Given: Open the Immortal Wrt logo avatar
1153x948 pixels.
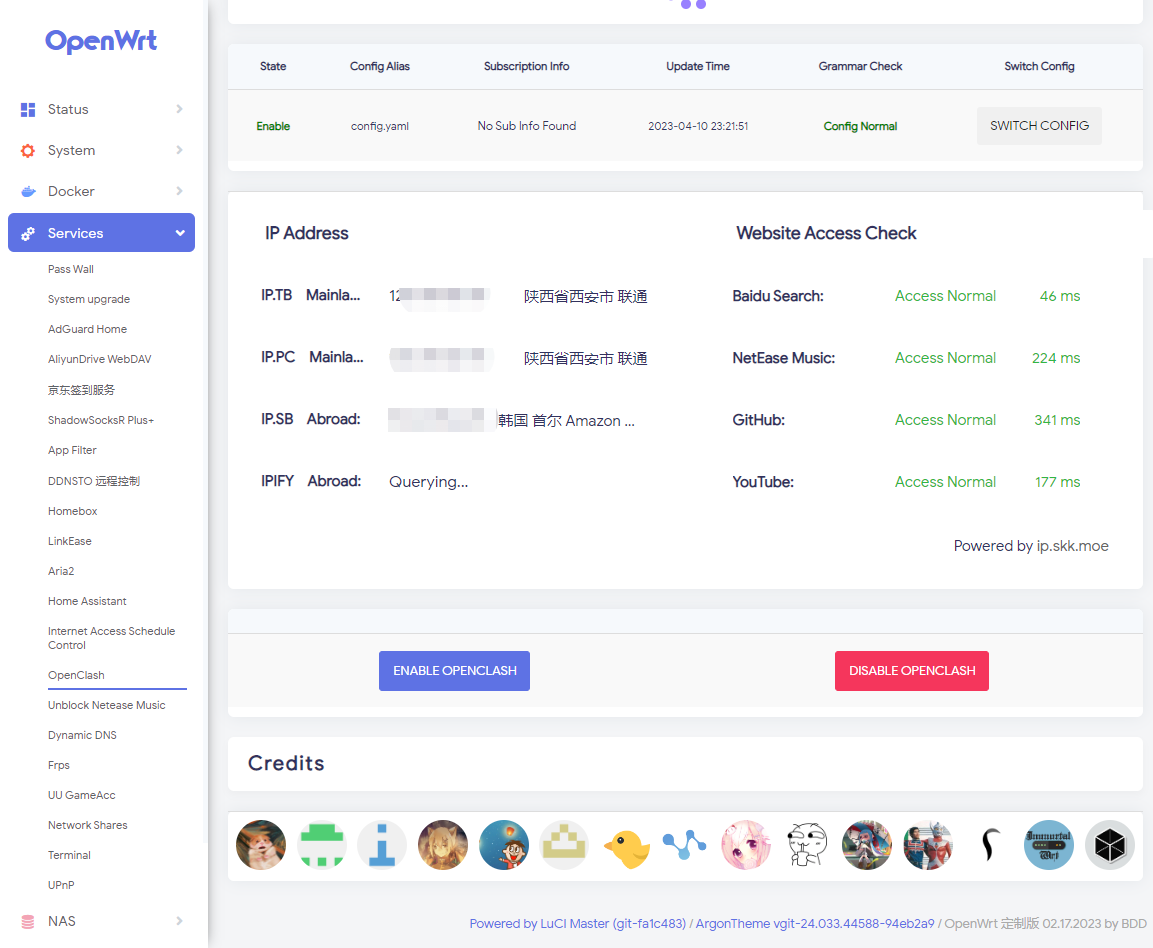Looking at the screenshot, I should (x=1049, y=845).
